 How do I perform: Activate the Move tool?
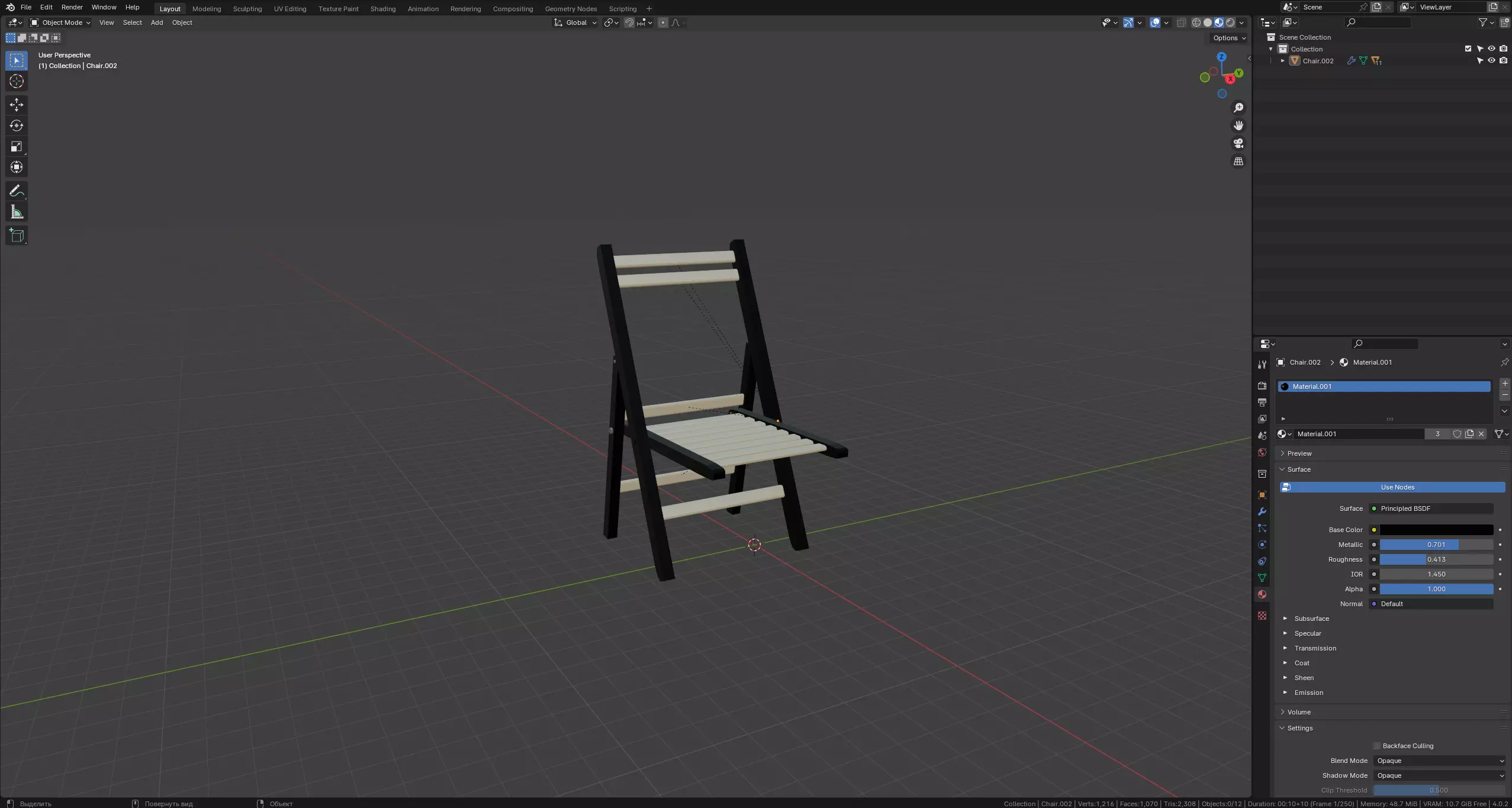pos(17,105)
